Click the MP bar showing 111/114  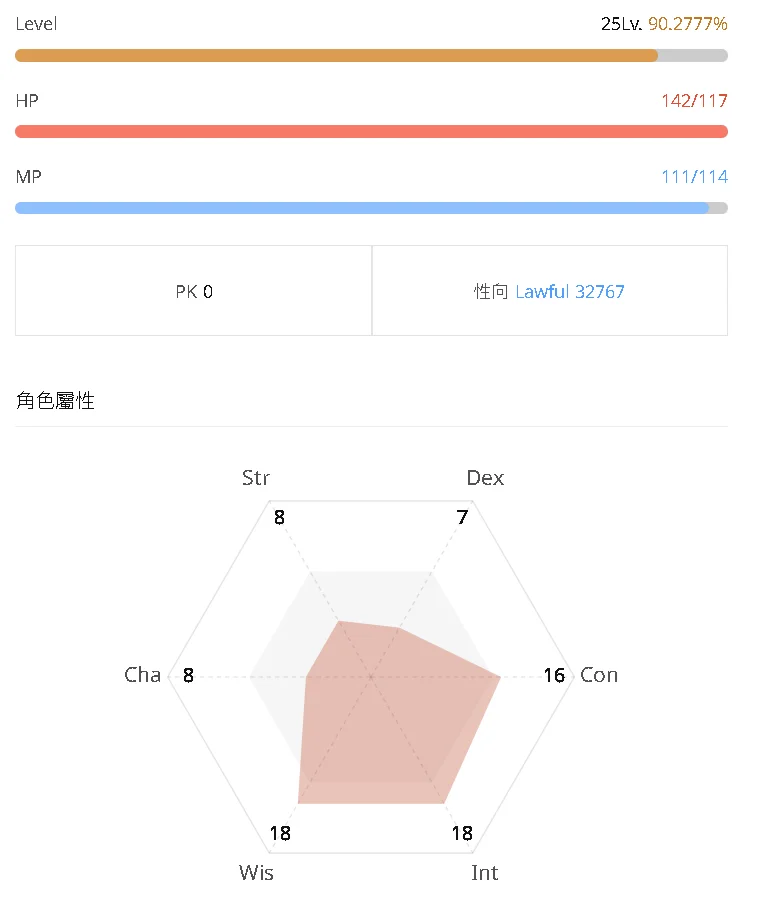tap(370, 207)
